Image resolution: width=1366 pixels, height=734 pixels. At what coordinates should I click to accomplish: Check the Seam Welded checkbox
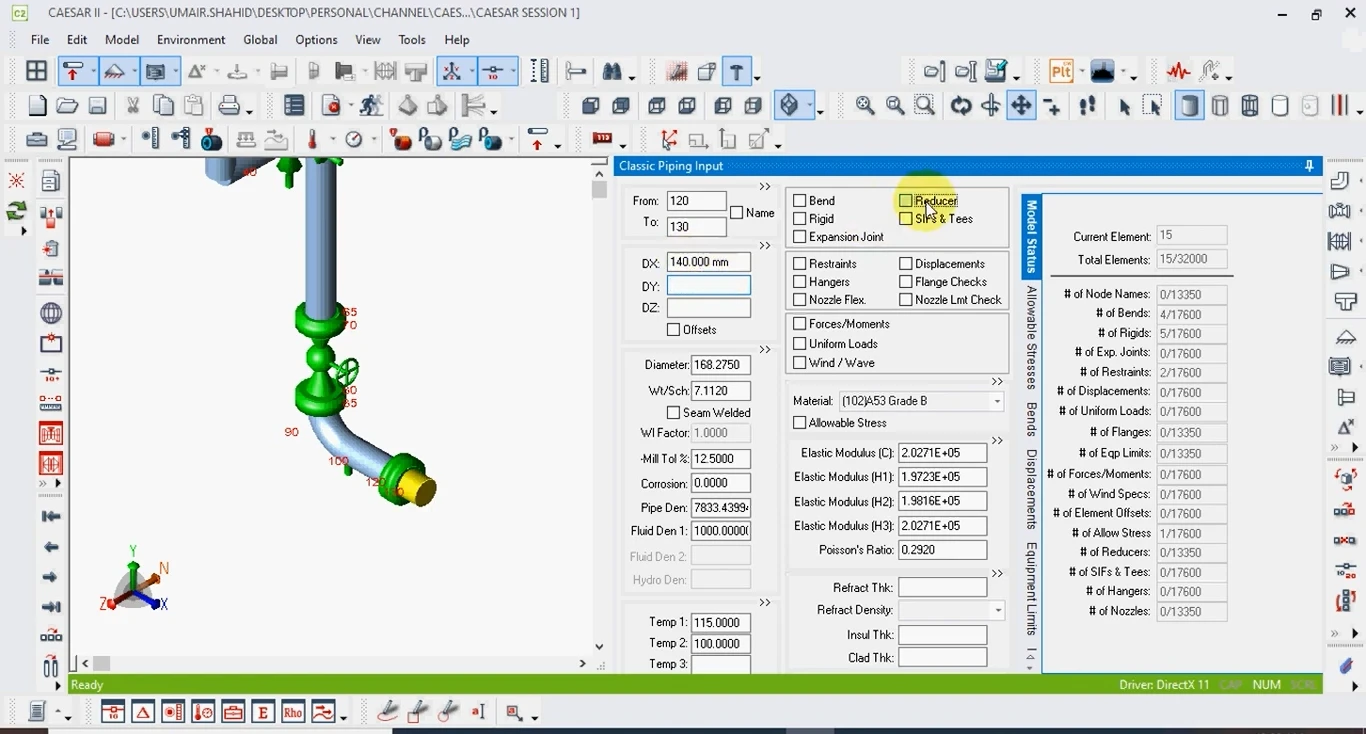673,413
